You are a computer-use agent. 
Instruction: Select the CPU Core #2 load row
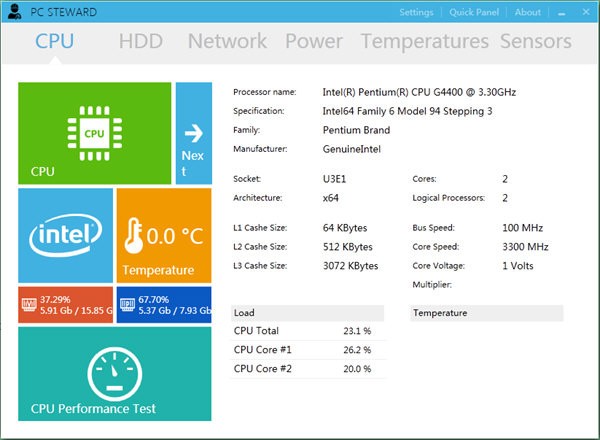307,368
